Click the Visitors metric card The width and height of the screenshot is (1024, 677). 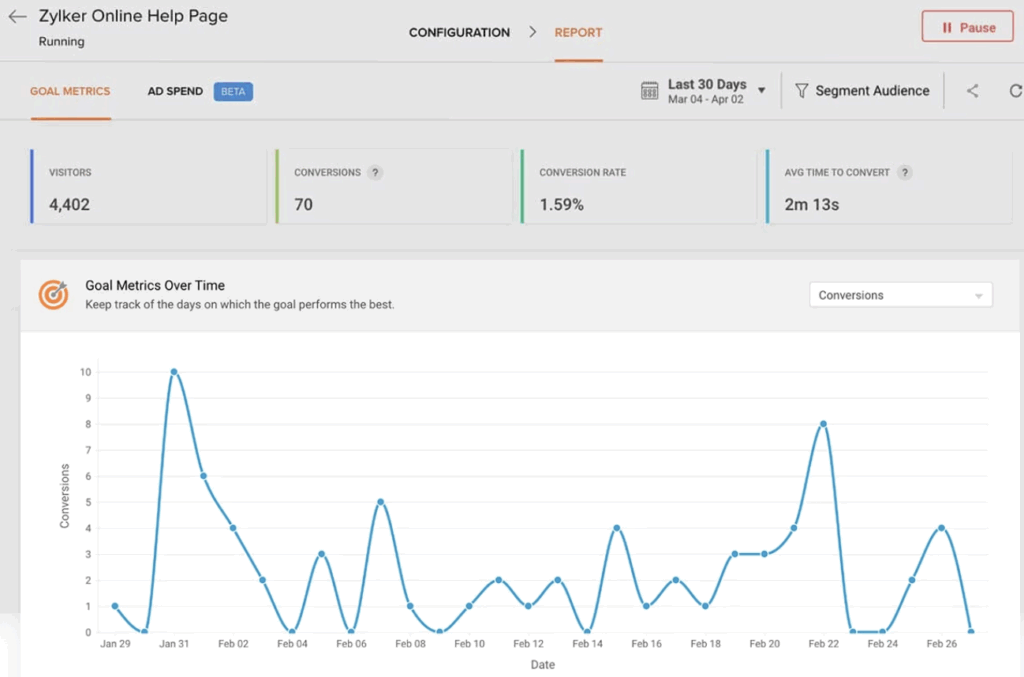click(x=148, y=188)
